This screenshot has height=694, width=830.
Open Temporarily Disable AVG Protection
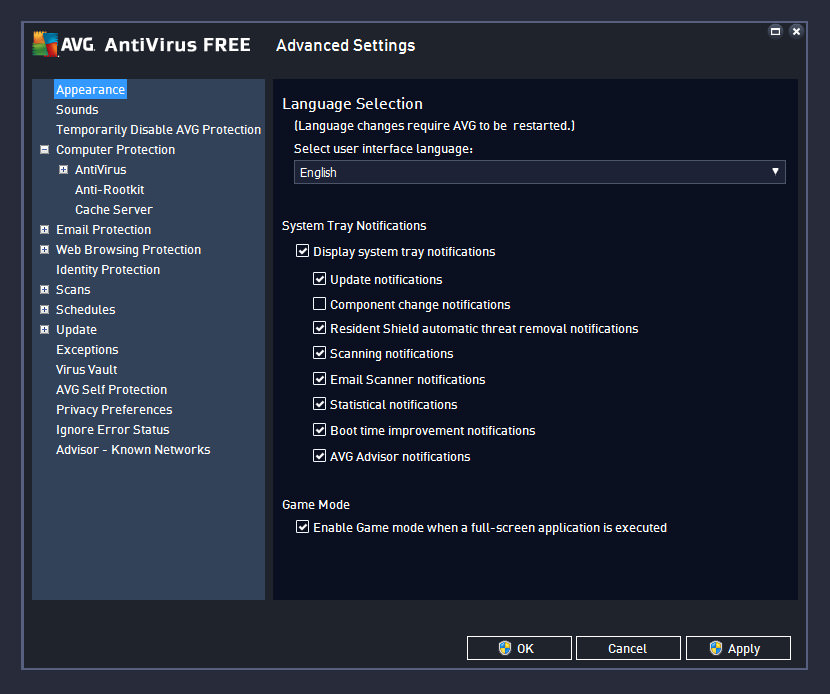coord(159,130)
